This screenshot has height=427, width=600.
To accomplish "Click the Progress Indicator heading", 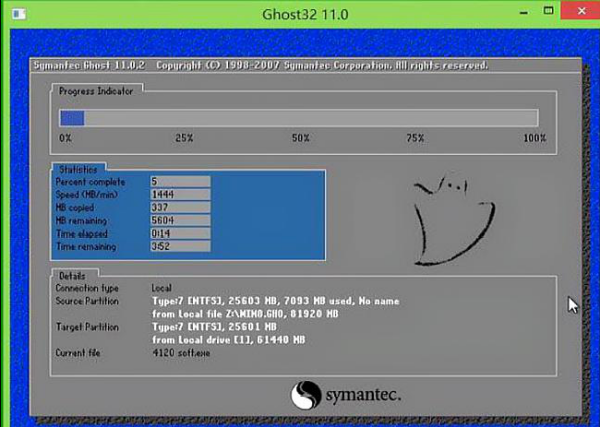I will point(96,91).
